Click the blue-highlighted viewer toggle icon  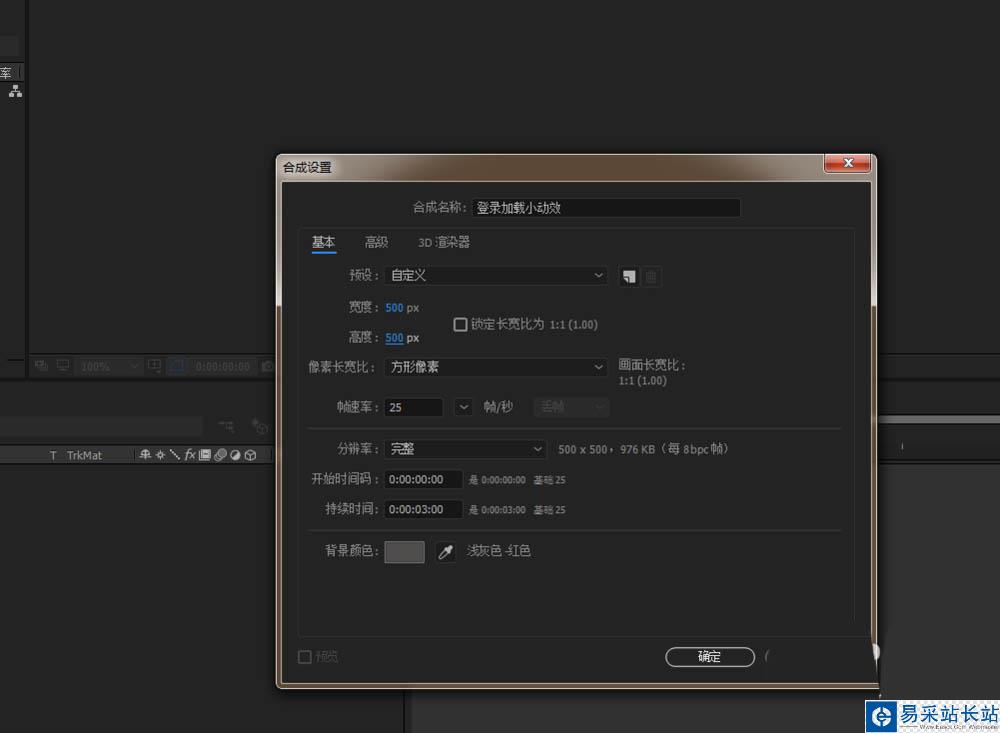tap(177, 366)
